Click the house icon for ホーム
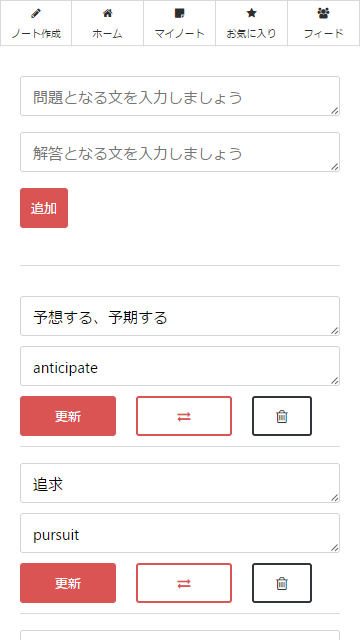The height and width of the screenshot is (640, 360). (107, 13)
